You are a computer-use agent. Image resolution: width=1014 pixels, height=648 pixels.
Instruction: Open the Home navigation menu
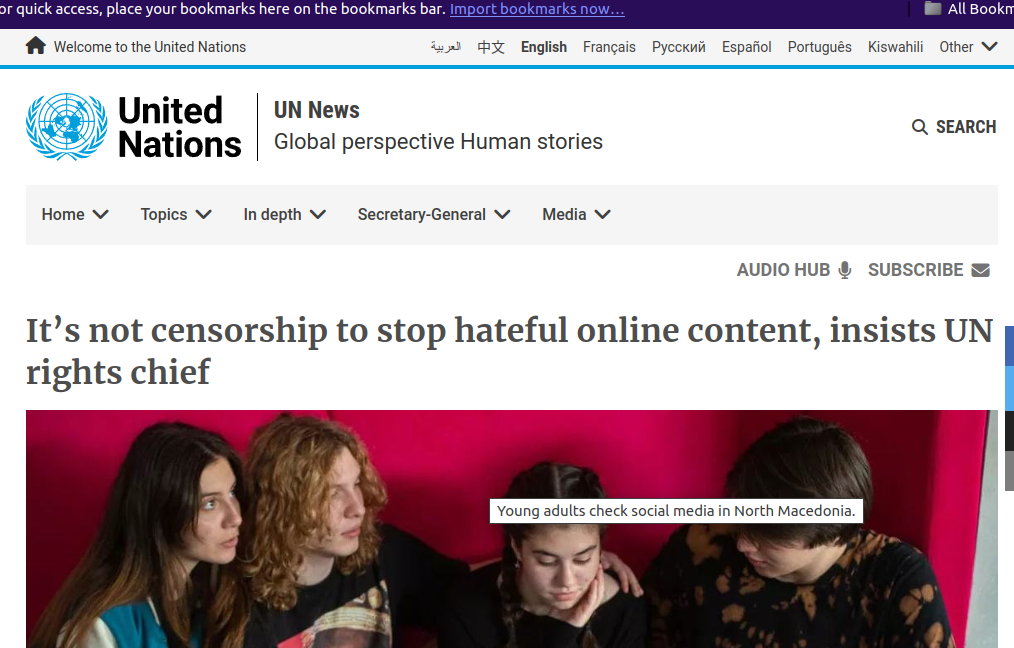point(75,215)
